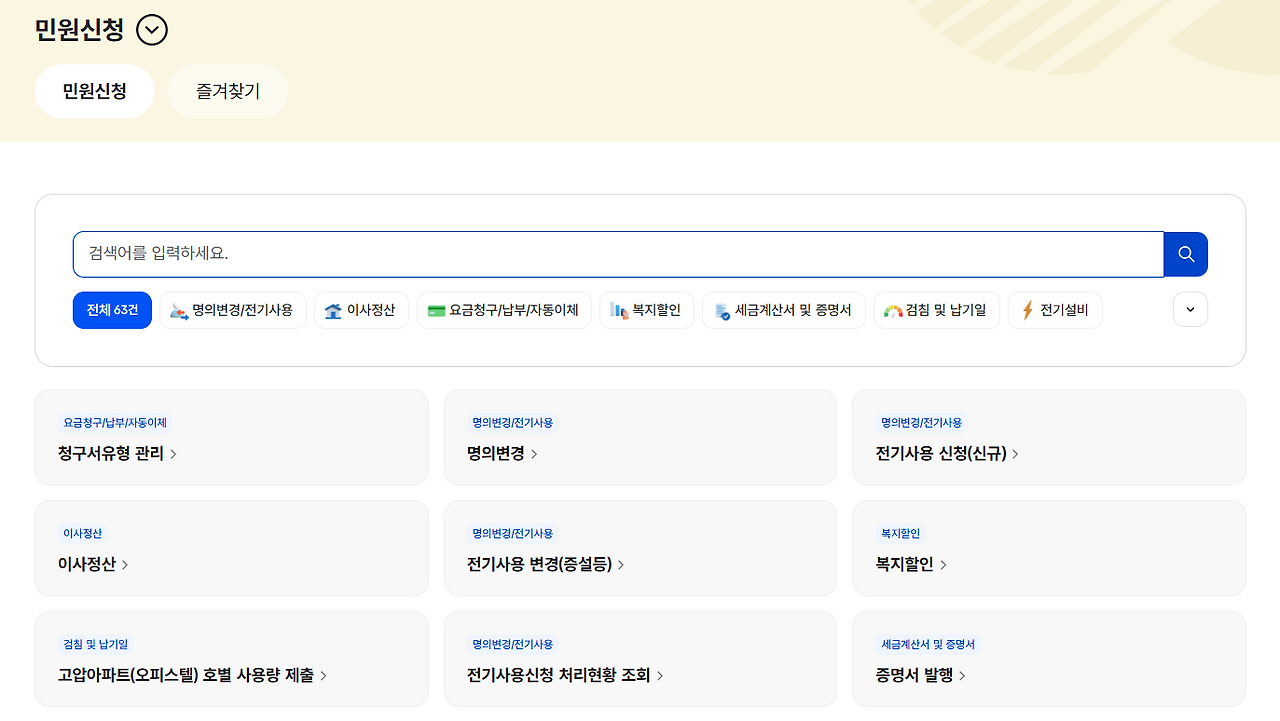Viewport: 1280px width, 721px height.
Task: Click the 세금계산서 및 증명서 tag on 증명서 발행
Action: point(928,645)
